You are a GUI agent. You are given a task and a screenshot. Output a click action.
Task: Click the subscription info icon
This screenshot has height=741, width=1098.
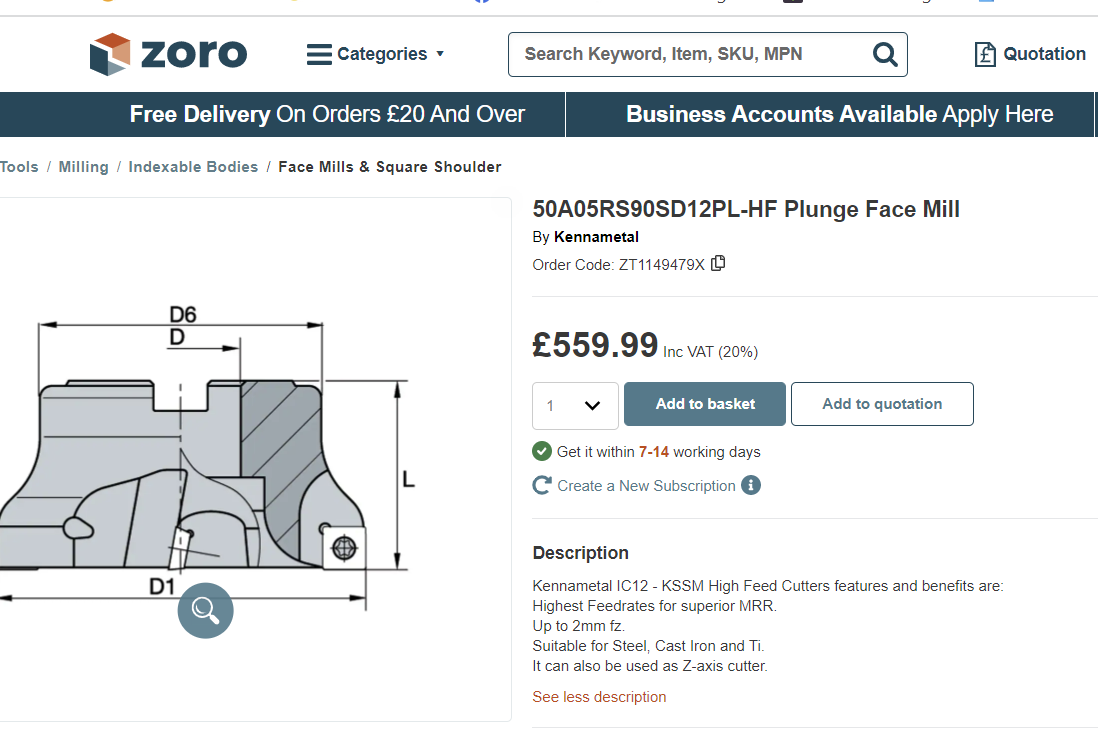[751, 485]
